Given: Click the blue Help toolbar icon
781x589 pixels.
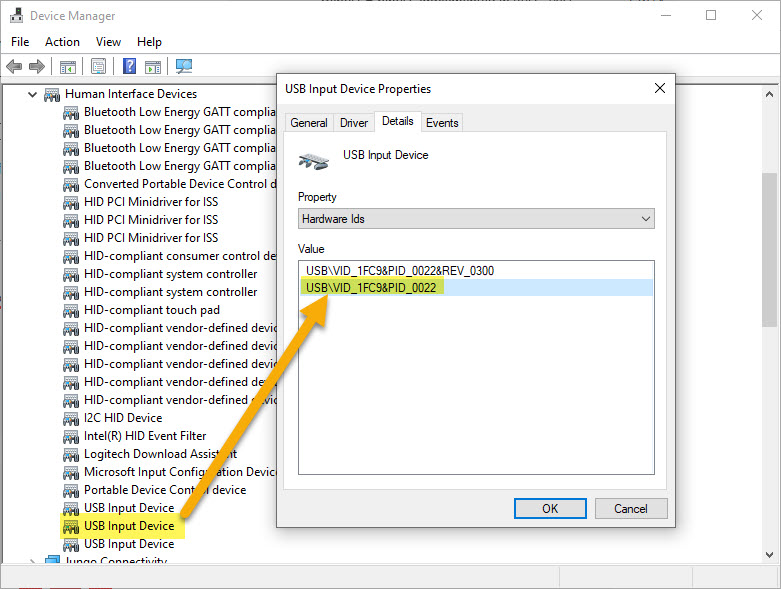Looking at the screenshot, I should (x=129, y=67).
